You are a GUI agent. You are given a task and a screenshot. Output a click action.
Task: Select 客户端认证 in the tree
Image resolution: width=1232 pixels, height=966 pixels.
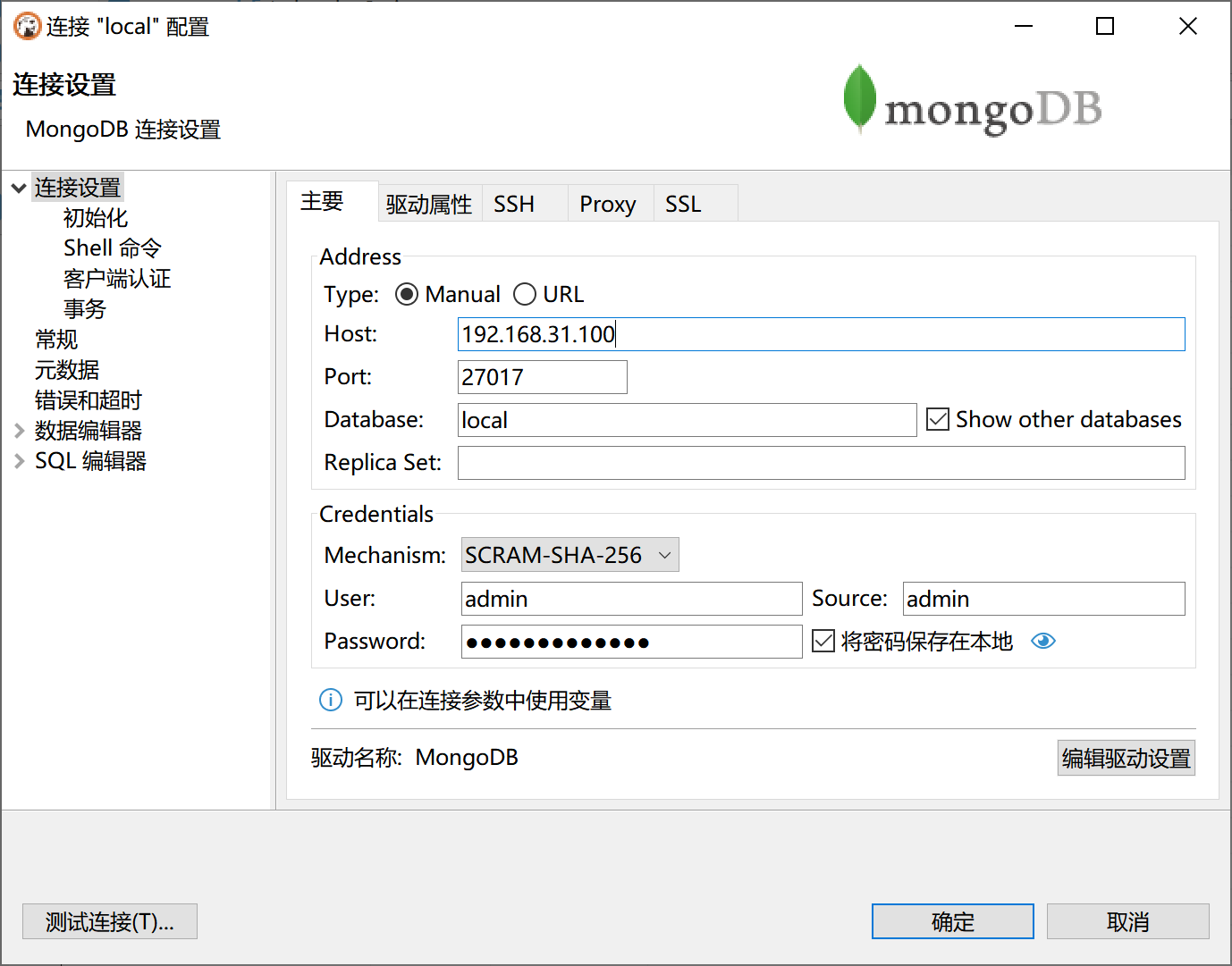click(x=117, y=279)
